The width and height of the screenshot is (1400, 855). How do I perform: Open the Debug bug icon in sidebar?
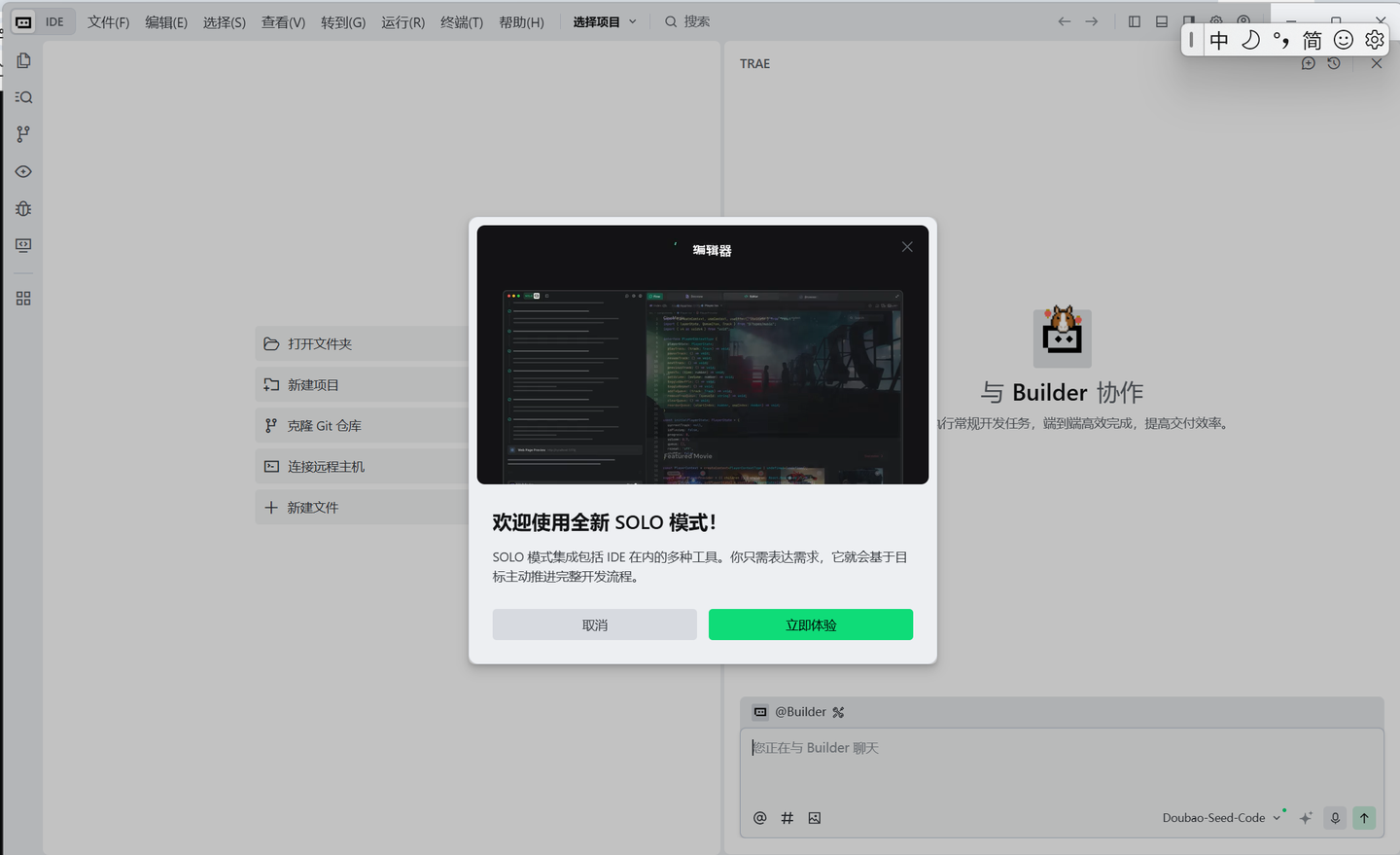point(23,208)
